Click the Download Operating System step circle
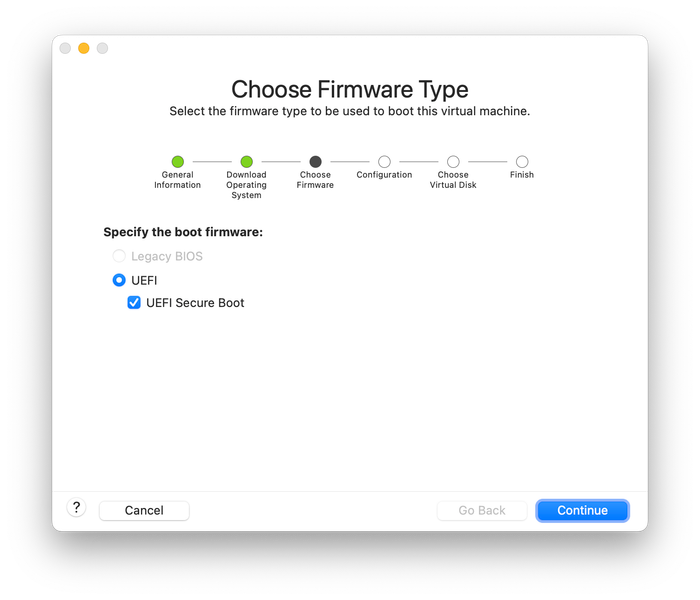The height and width of the screenshot is (600, 700). coord(246,161)
